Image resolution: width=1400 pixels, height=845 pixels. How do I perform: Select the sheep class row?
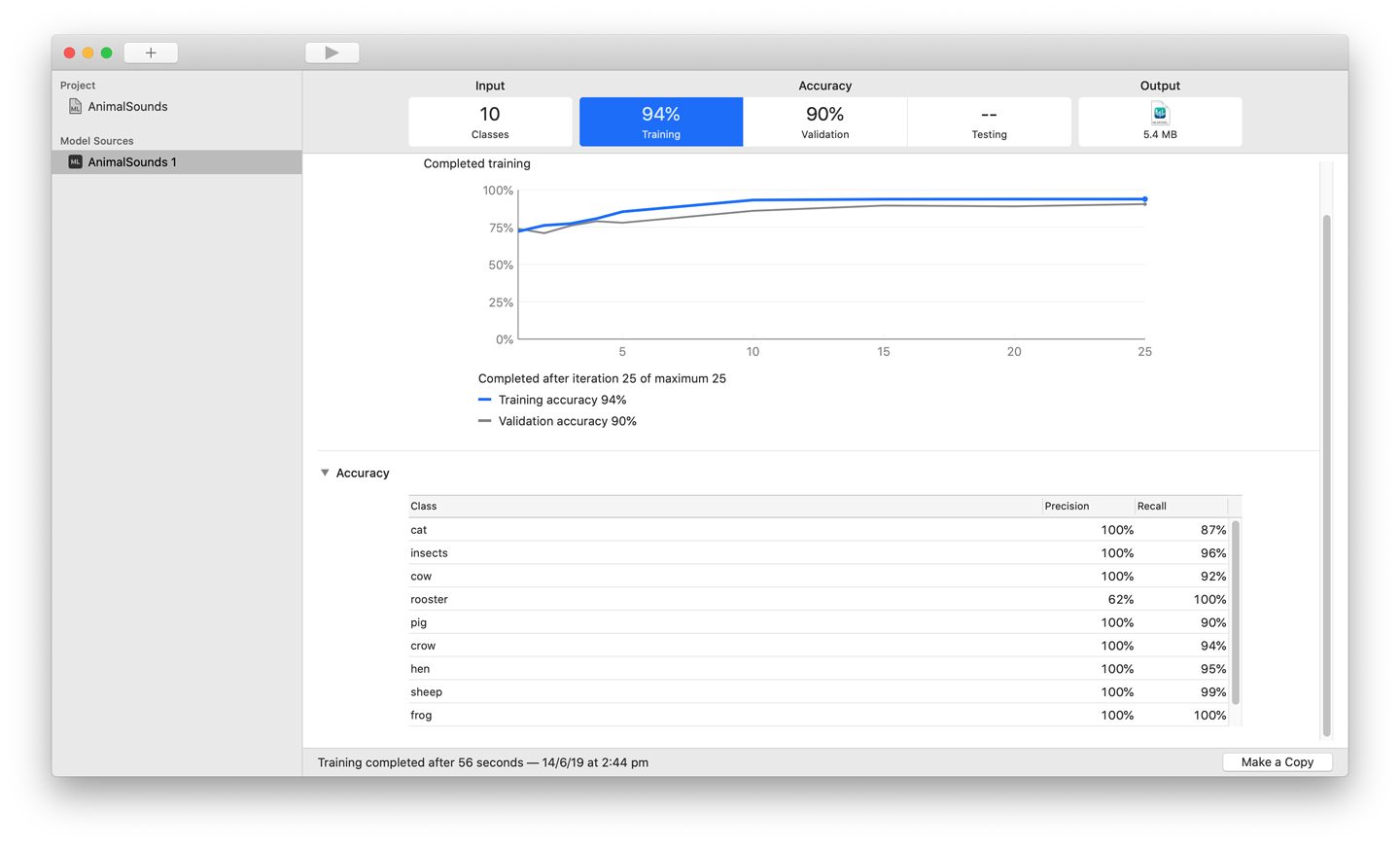click(x=820, y=692)
